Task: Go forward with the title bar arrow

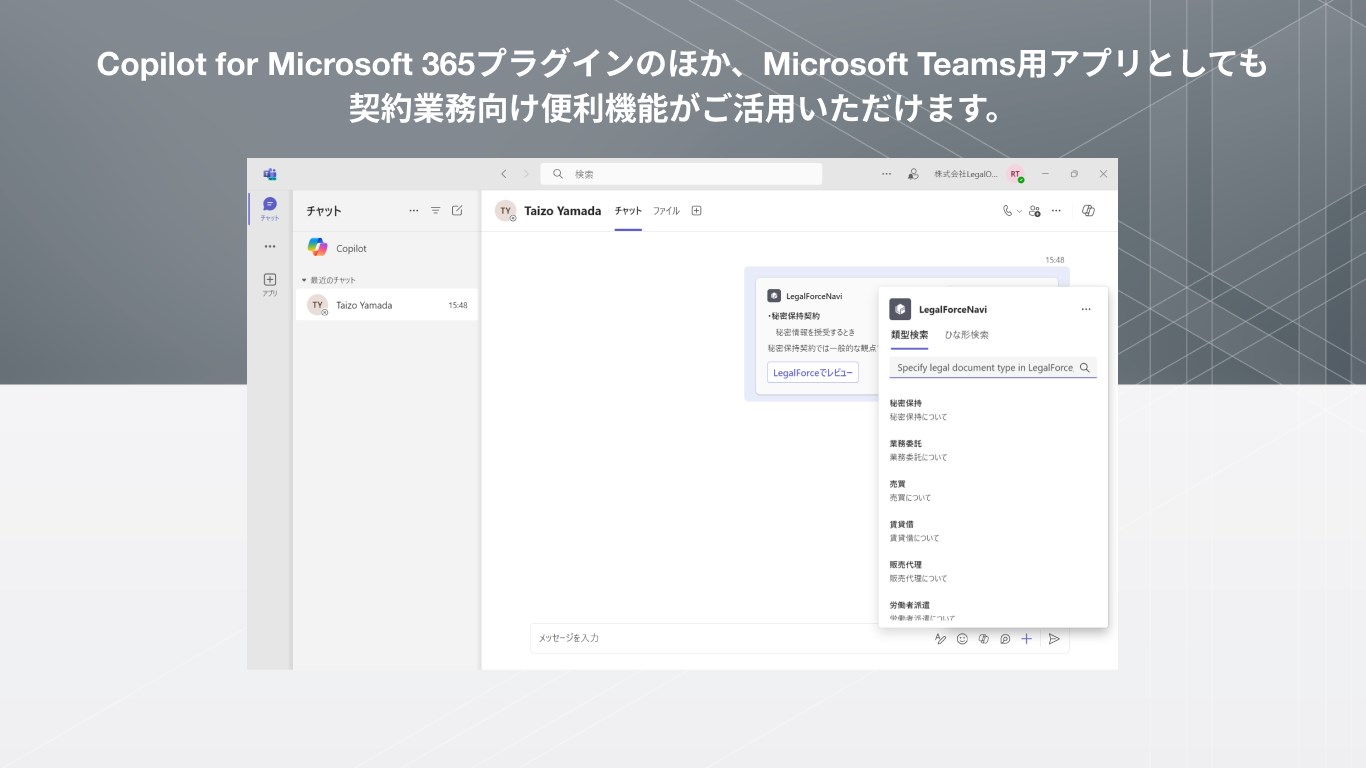Action: (527, 174)
